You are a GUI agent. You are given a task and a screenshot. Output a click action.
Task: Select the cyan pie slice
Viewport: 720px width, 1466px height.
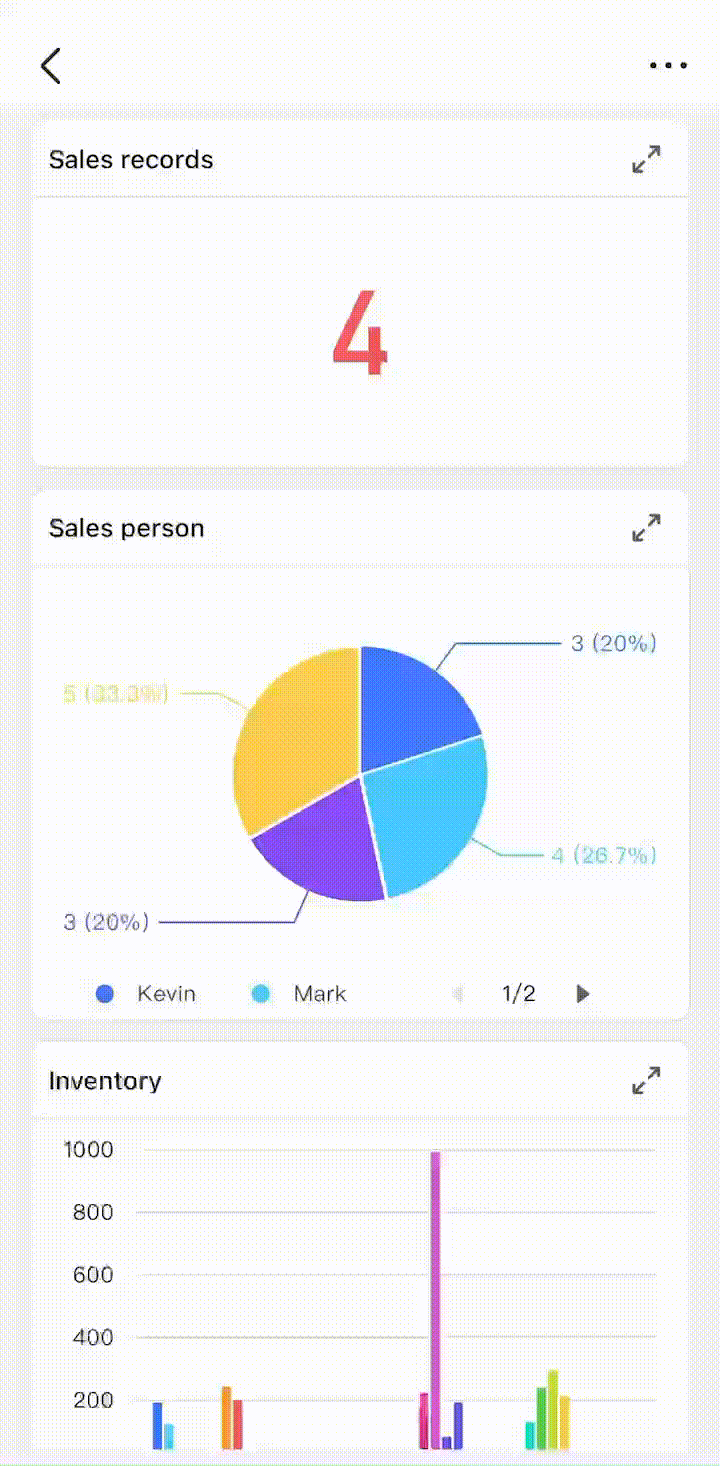[x=430, y=815]
